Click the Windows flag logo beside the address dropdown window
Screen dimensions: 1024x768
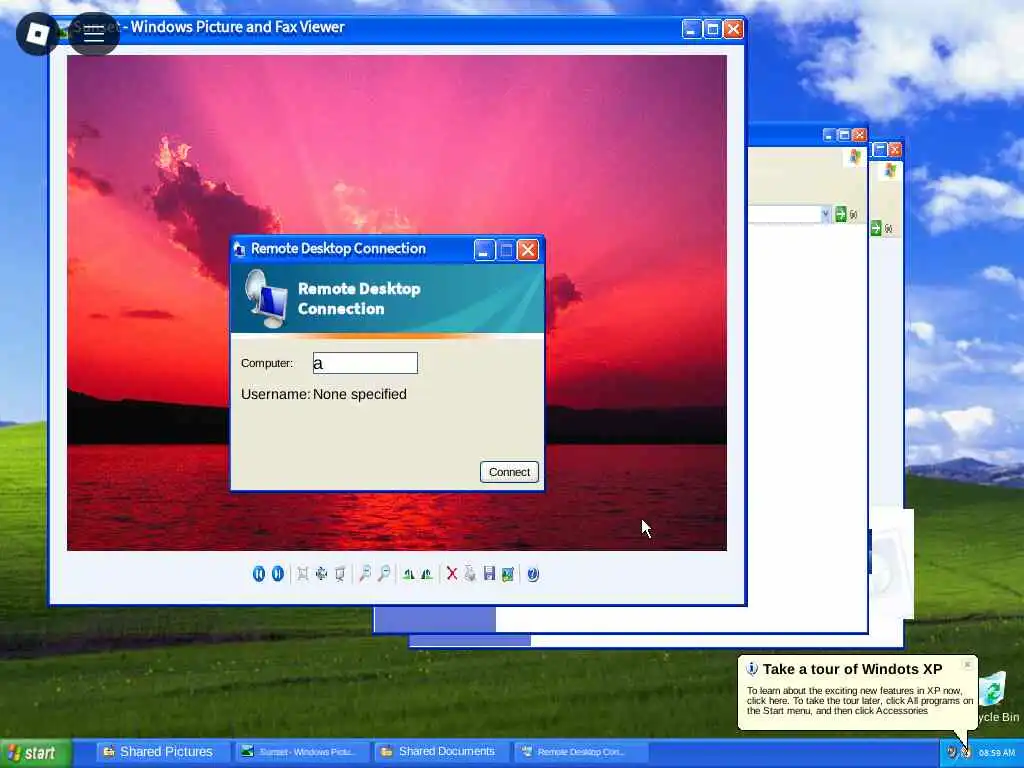pos(855,157)
